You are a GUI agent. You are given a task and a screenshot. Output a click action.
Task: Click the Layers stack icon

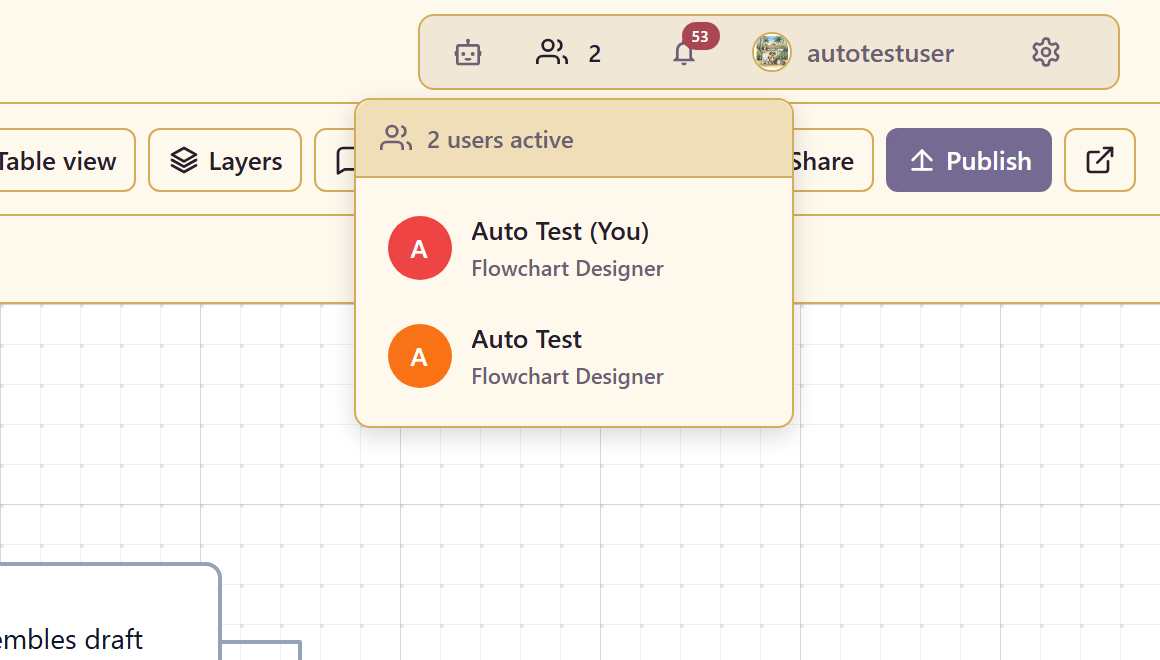pyautogui.click(x=184, y=161)
